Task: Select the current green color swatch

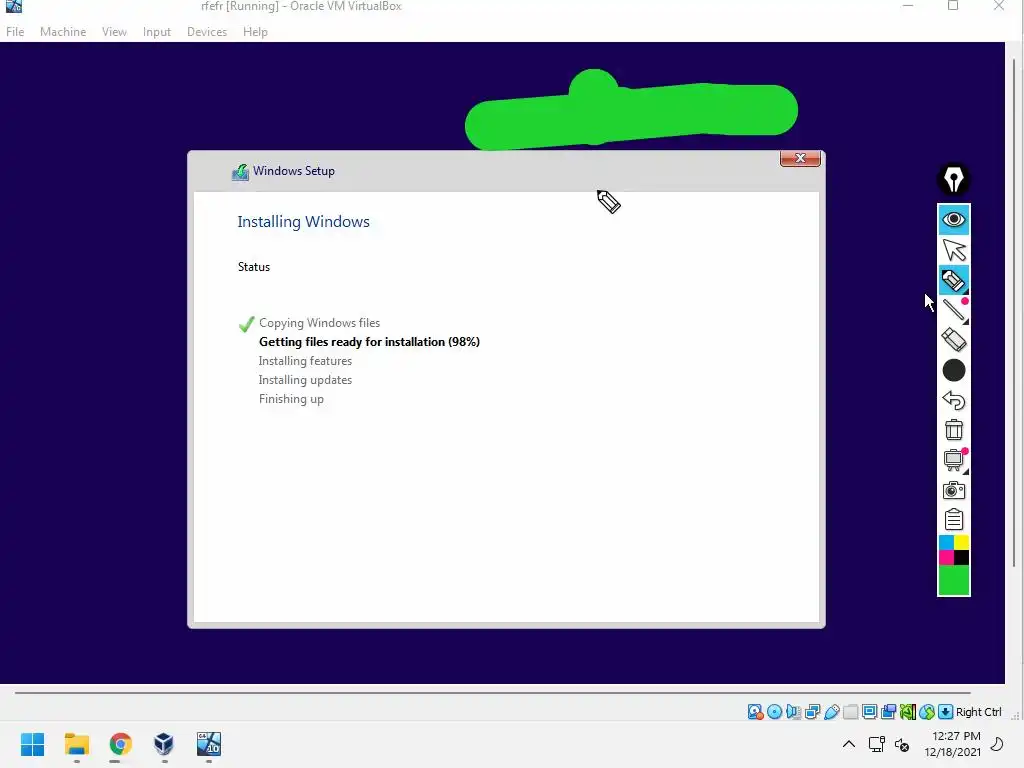Action: tap(953, 581)
